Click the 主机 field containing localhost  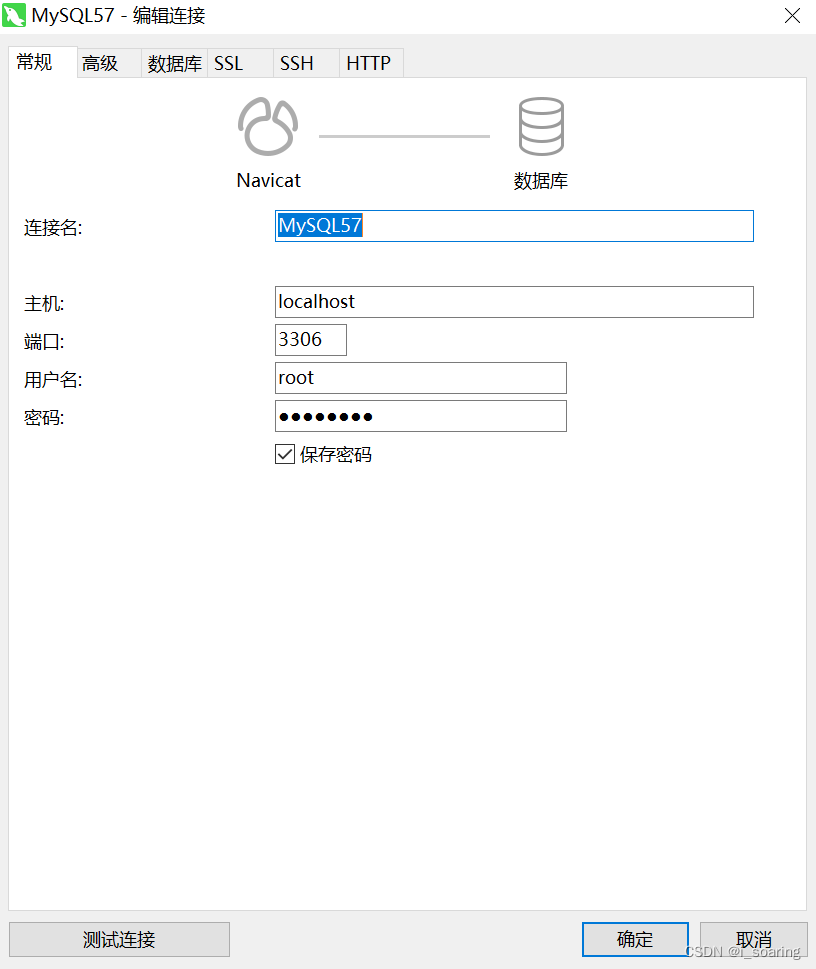point(514,302)
